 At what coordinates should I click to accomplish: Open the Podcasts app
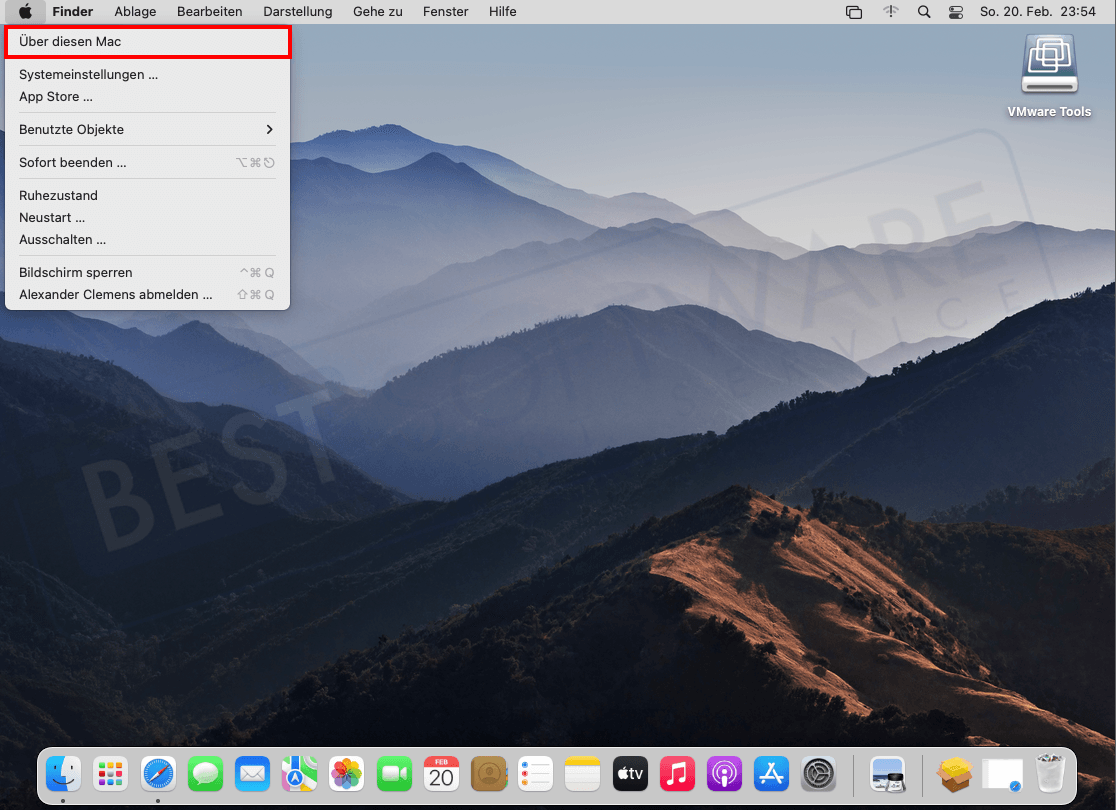tap(723, 773)
